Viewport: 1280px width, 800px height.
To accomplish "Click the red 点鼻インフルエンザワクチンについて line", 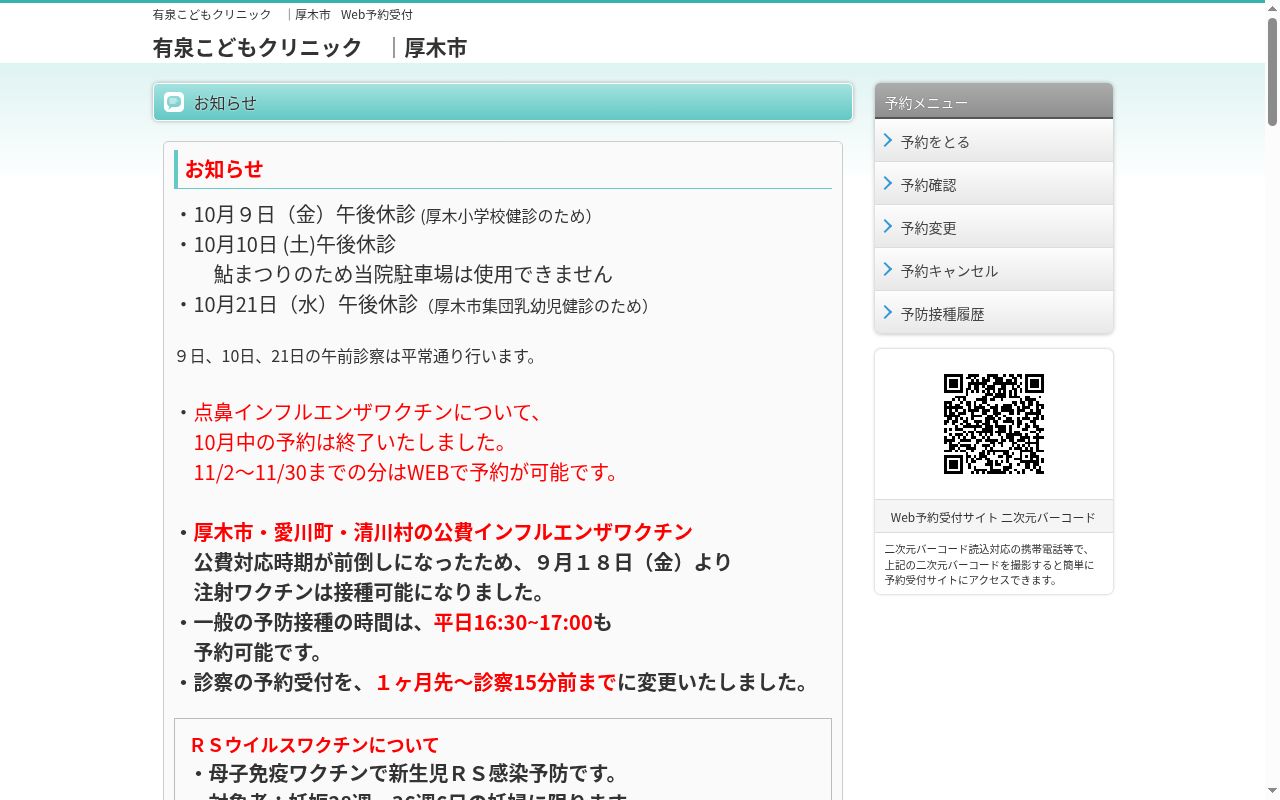I will [x=368, y=412].
